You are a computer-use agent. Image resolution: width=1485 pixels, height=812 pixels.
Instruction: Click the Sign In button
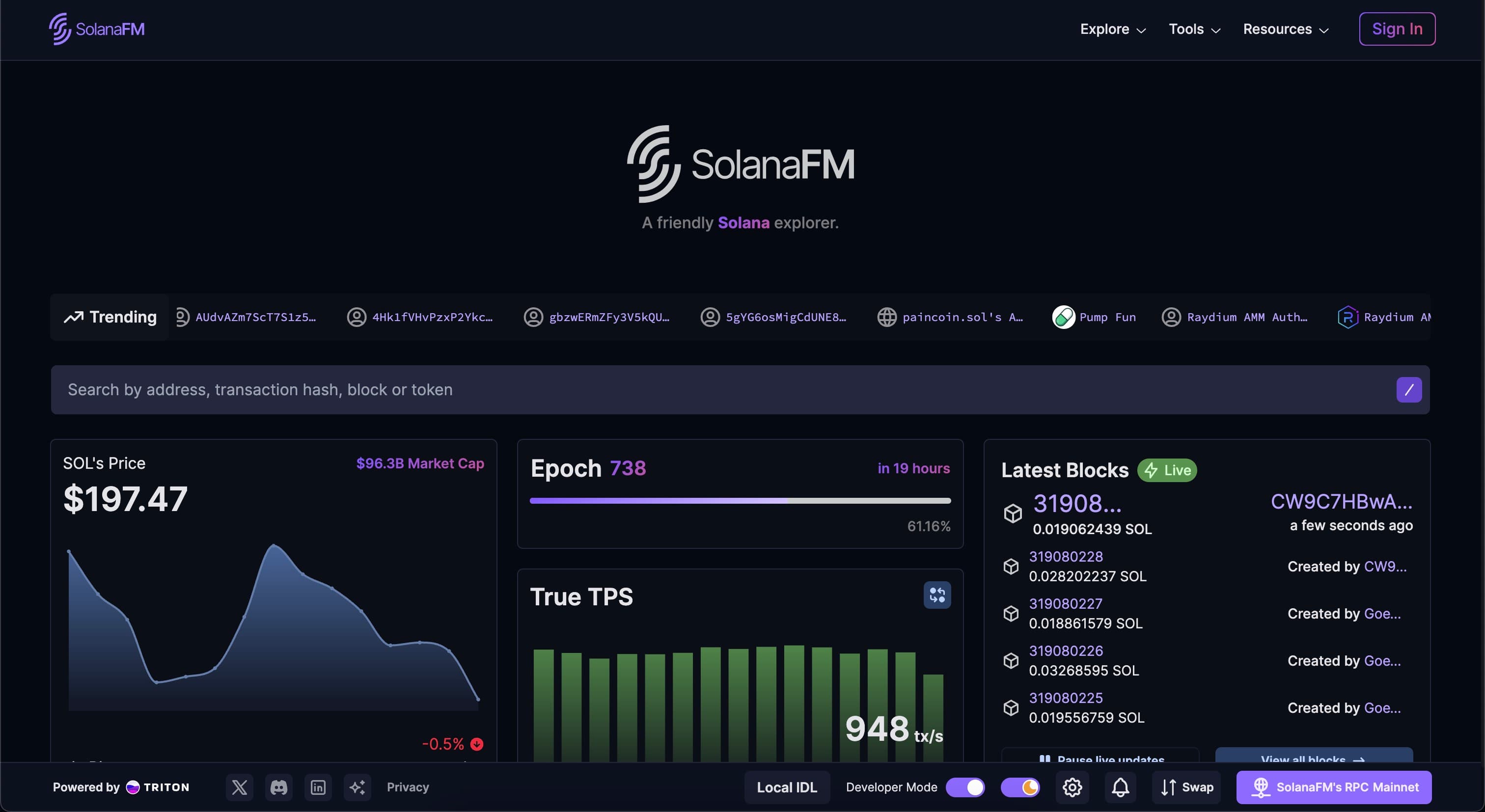coord(1397,29)
